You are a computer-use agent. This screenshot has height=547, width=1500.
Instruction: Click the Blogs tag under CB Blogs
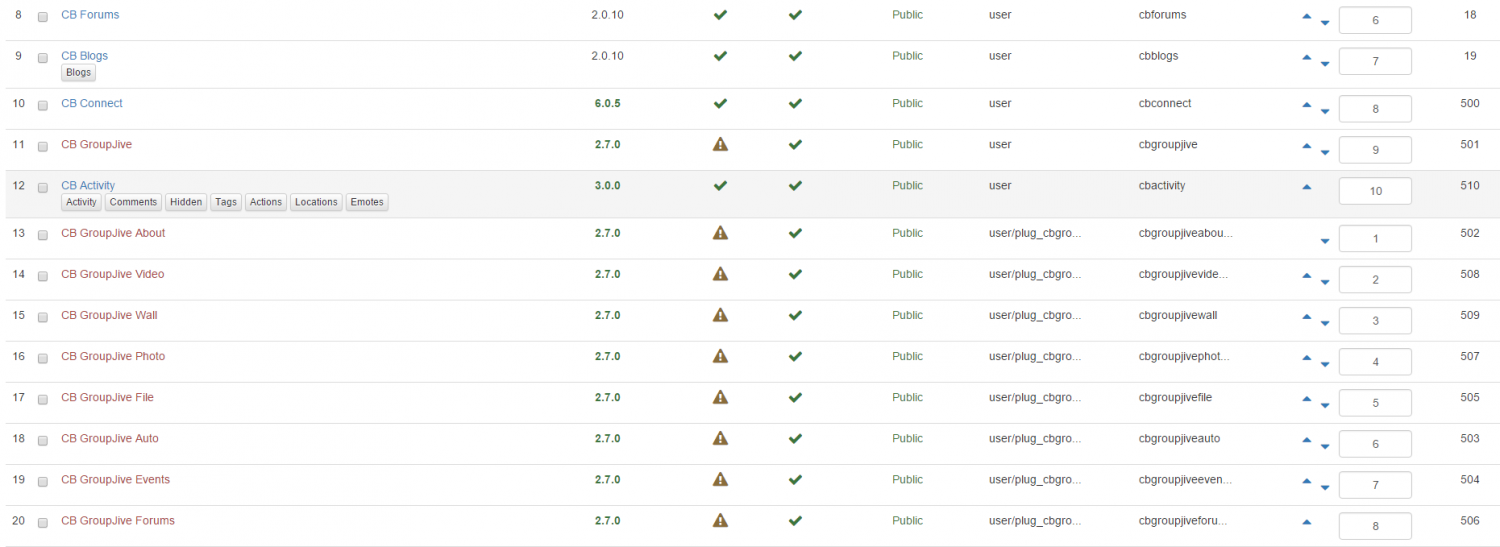[x=78, y=72]
